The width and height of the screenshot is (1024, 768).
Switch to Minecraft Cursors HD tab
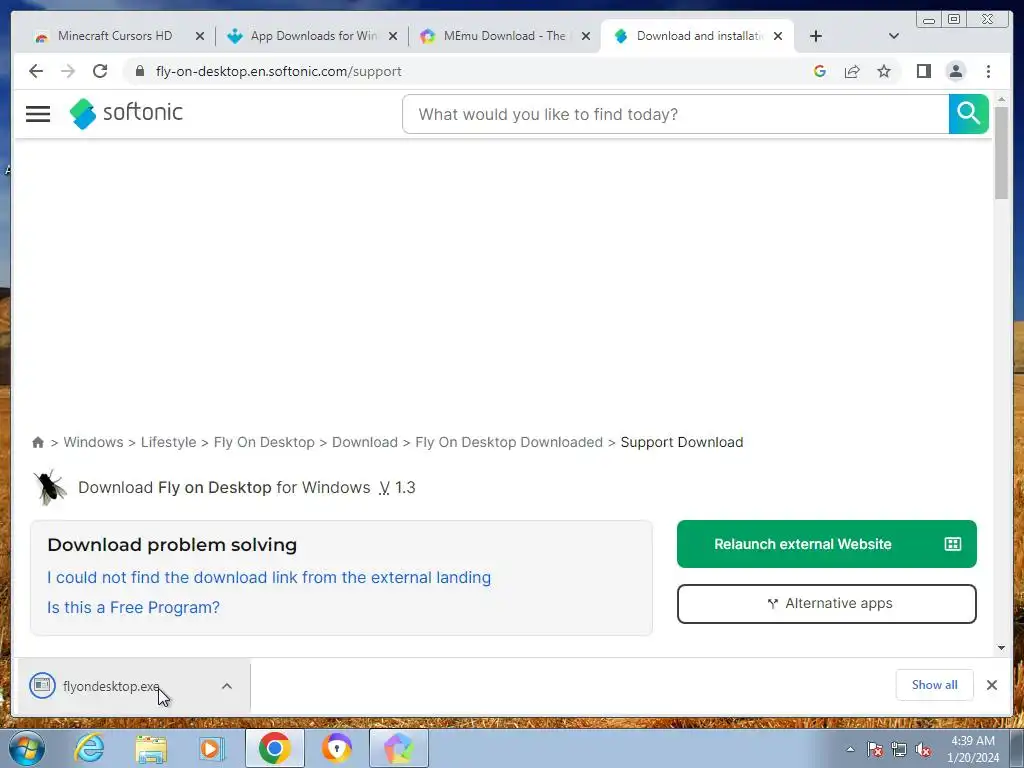pos(115,36)
